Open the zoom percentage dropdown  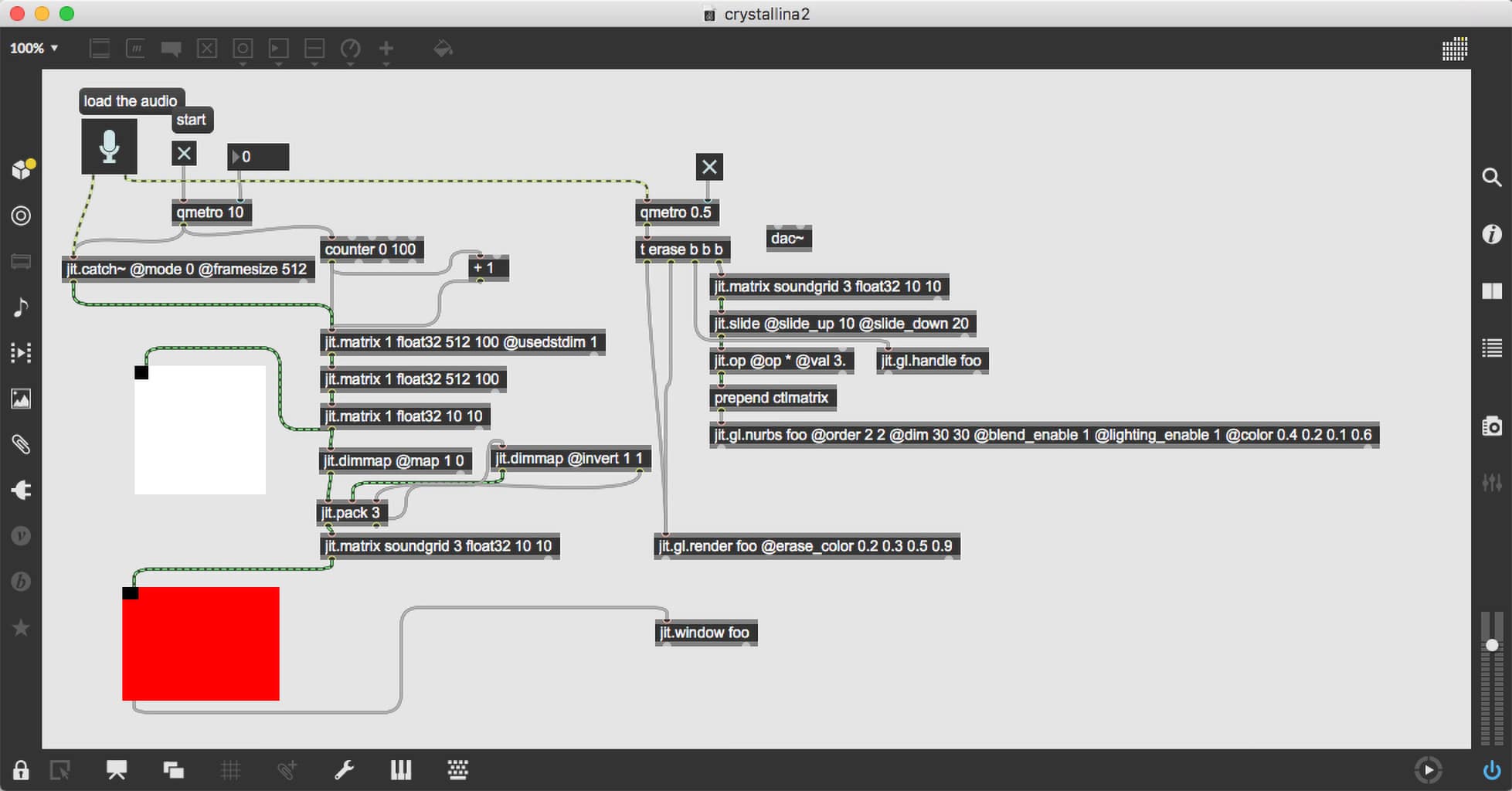(x=34, y=48)
